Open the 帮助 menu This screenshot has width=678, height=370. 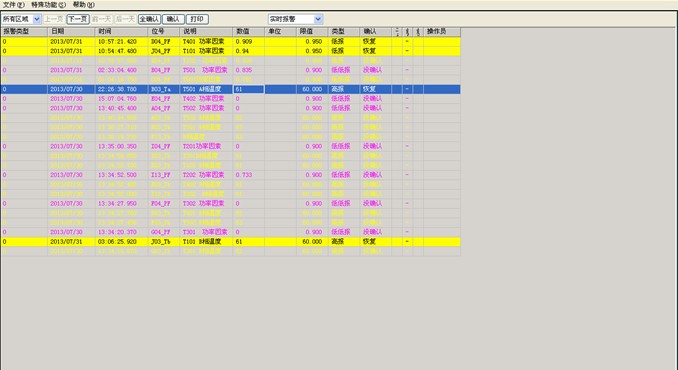[x=83, y=5]
